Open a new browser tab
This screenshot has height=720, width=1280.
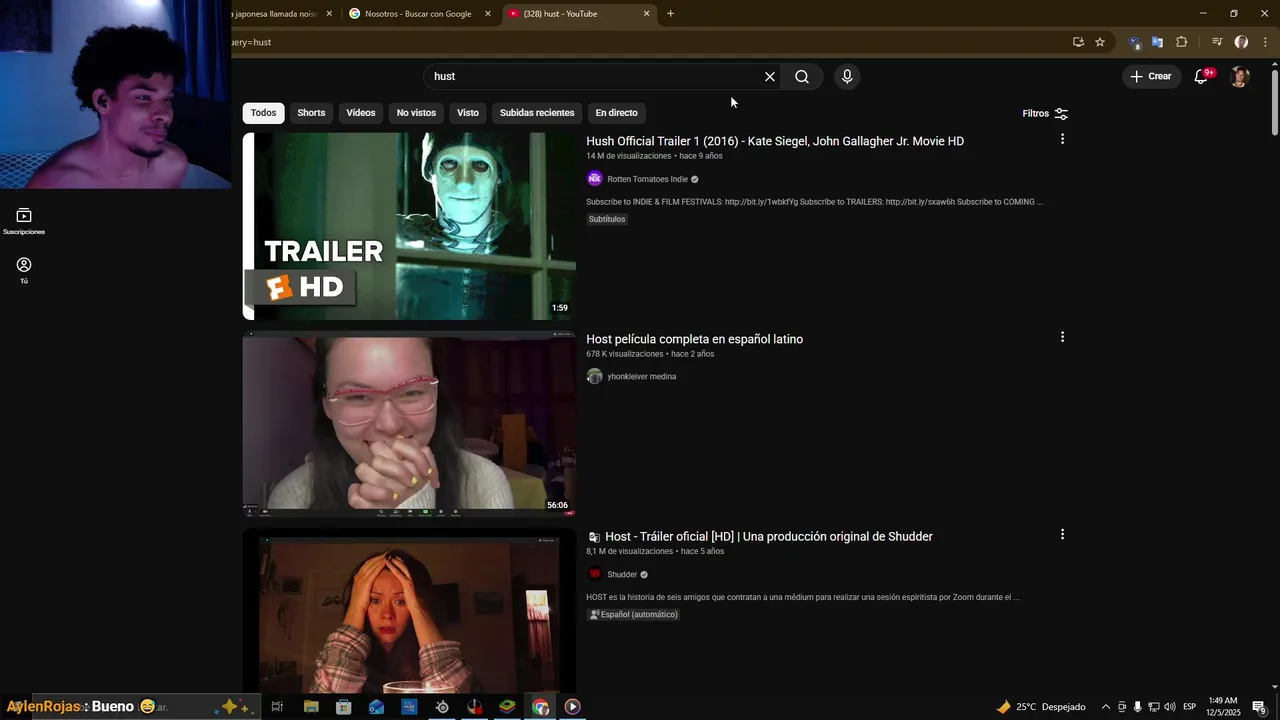[x=670, y=14]
